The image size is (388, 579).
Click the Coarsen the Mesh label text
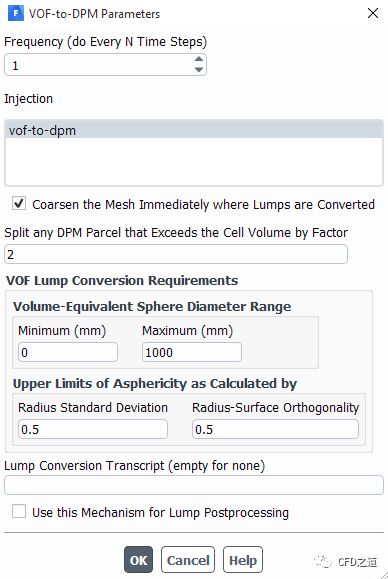tap(203, 204)
